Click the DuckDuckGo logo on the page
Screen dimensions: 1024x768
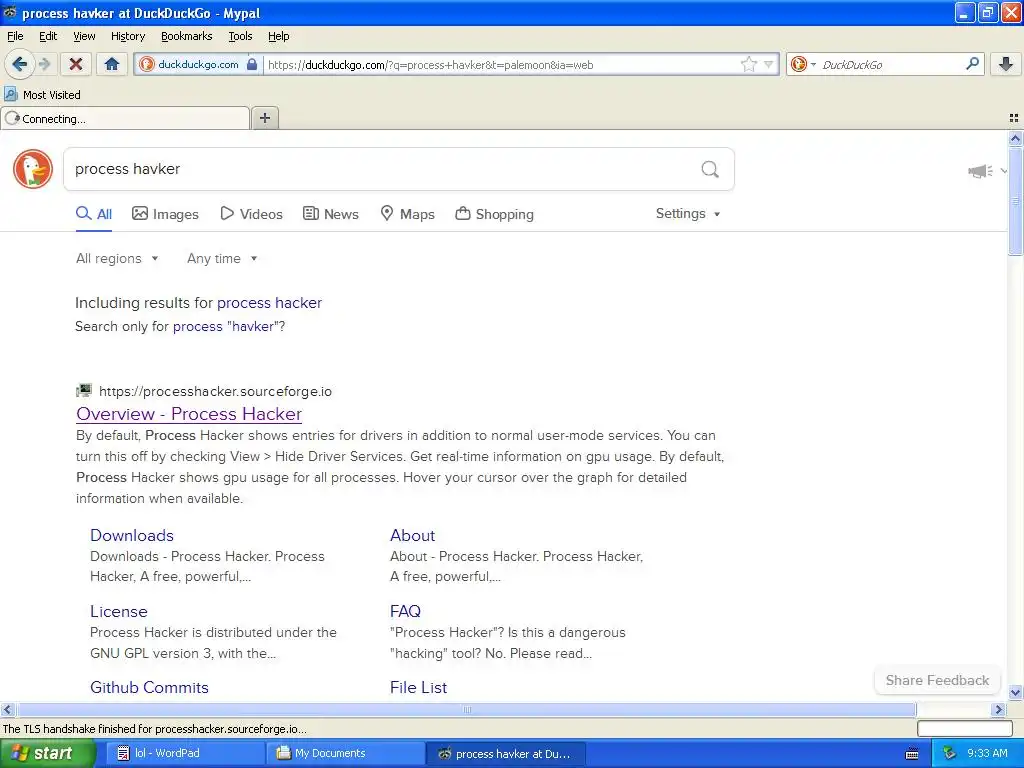[x=33, y=169]
